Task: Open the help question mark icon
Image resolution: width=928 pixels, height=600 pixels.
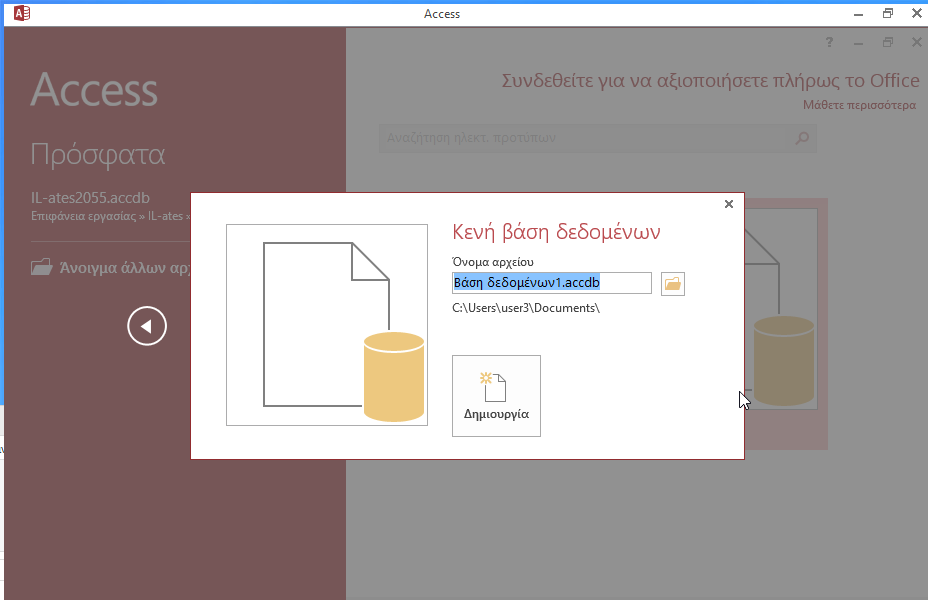Action: [829, 42]
